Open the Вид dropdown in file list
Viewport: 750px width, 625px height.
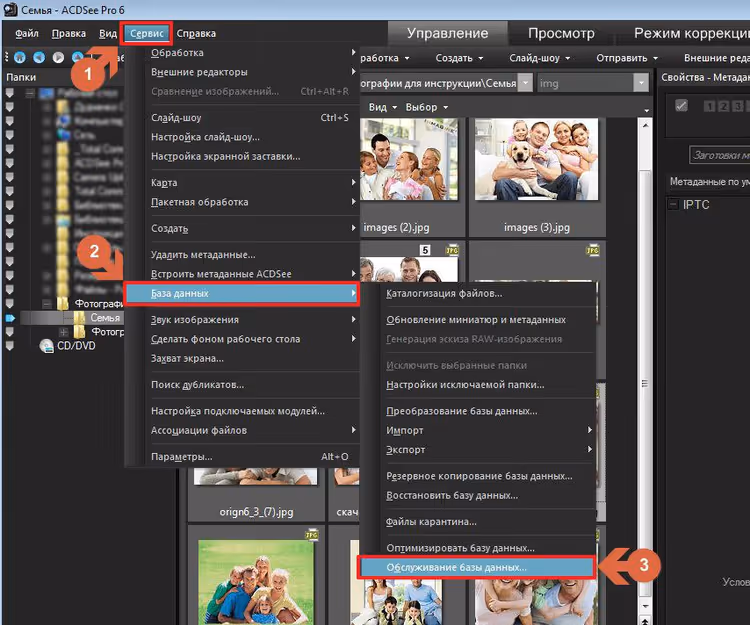(x=383, y=107)
